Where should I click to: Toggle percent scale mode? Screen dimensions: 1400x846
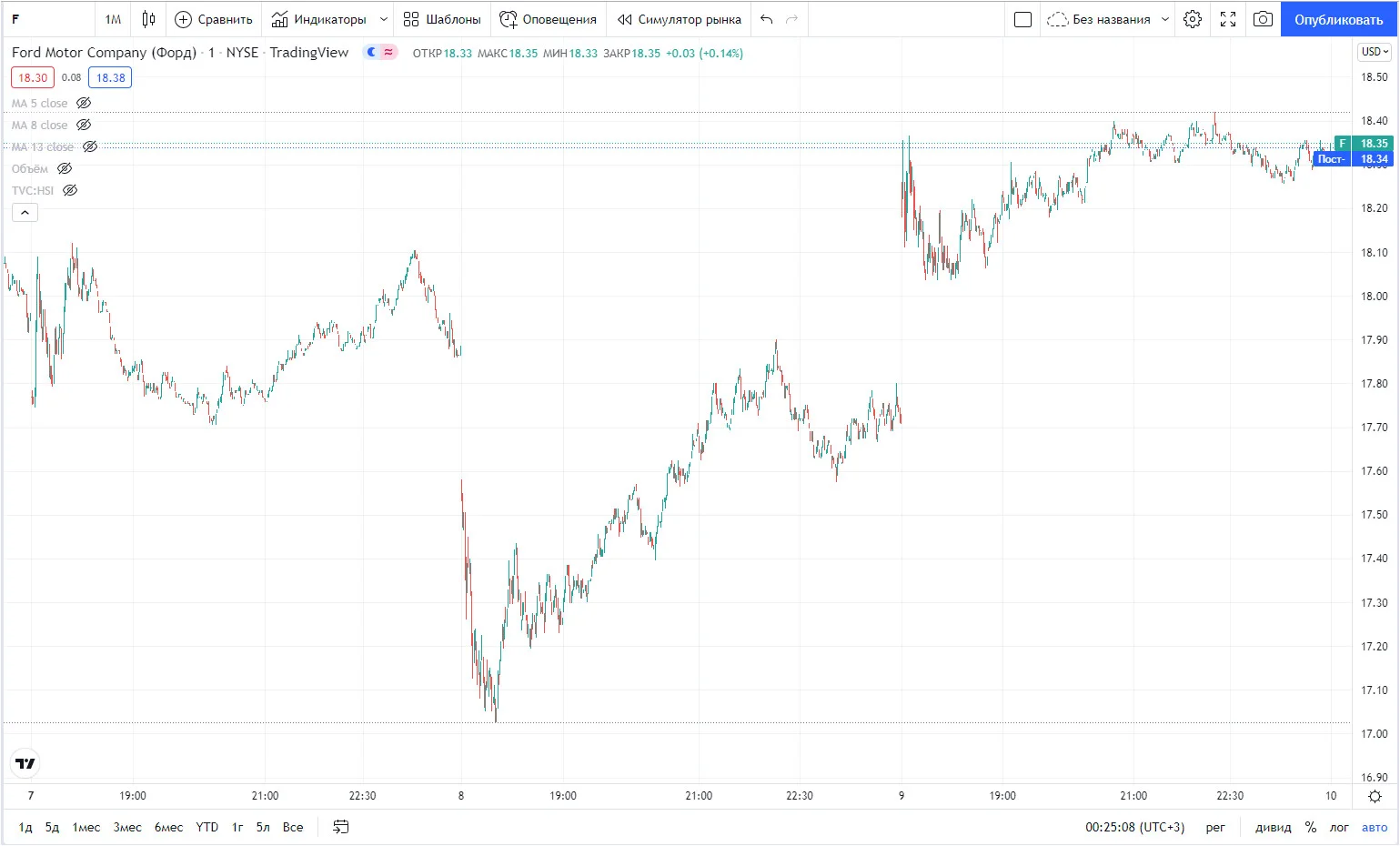coord(1310,827)
